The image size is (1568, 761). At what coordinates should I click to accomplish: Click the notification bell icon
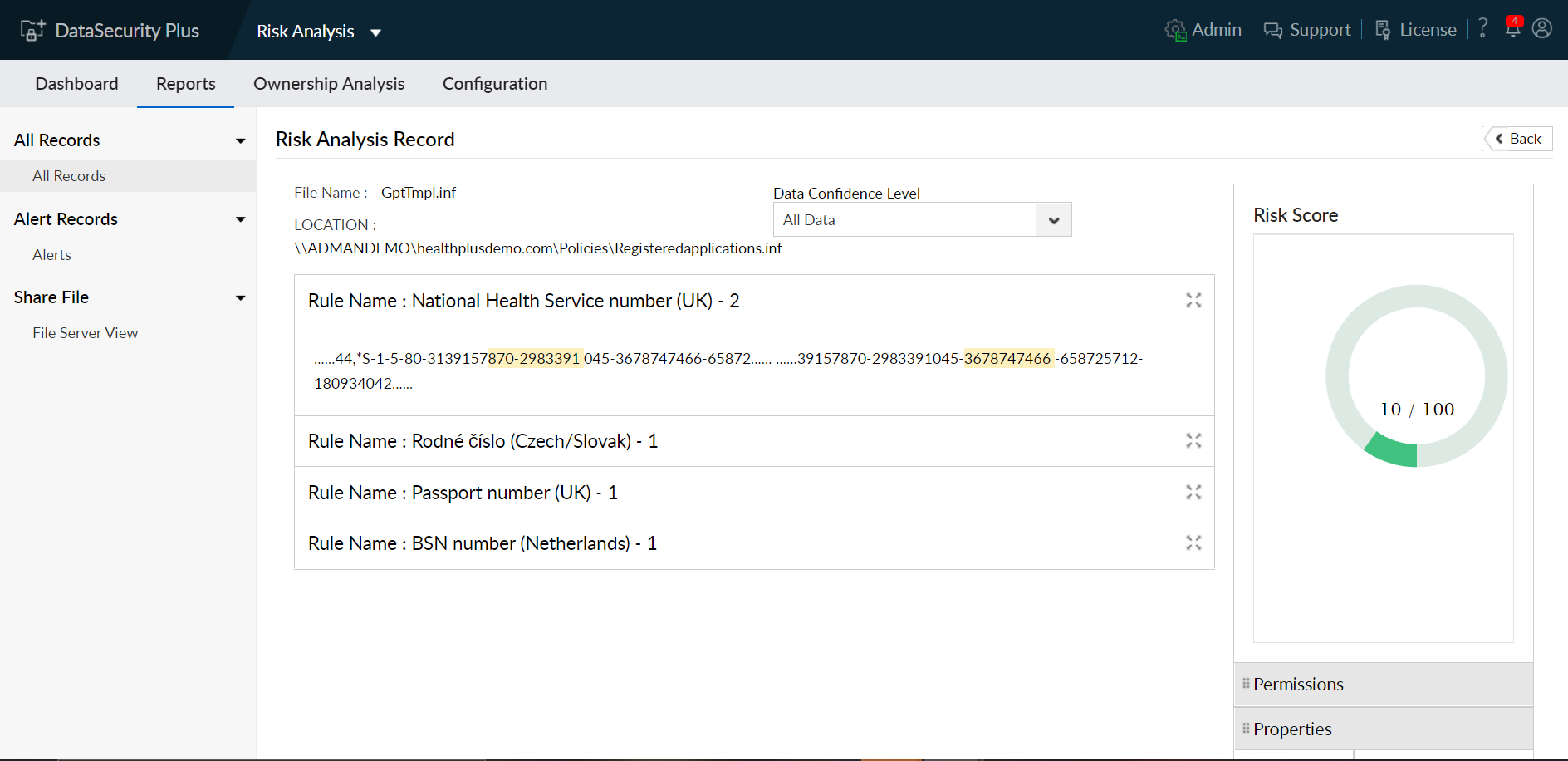click(x=1512, y=29)
